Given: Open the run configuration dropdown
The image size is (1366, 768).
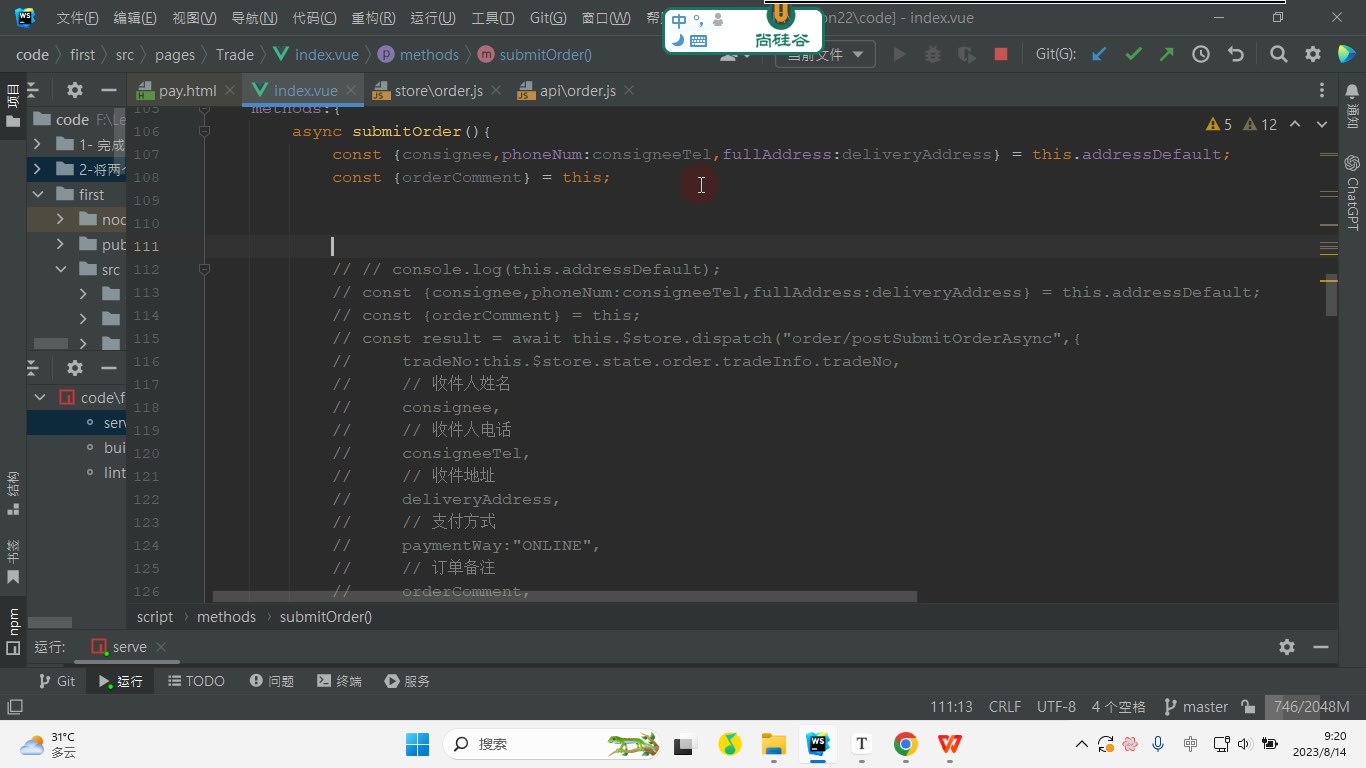Looking at the screenshot, I should [825, 55].
